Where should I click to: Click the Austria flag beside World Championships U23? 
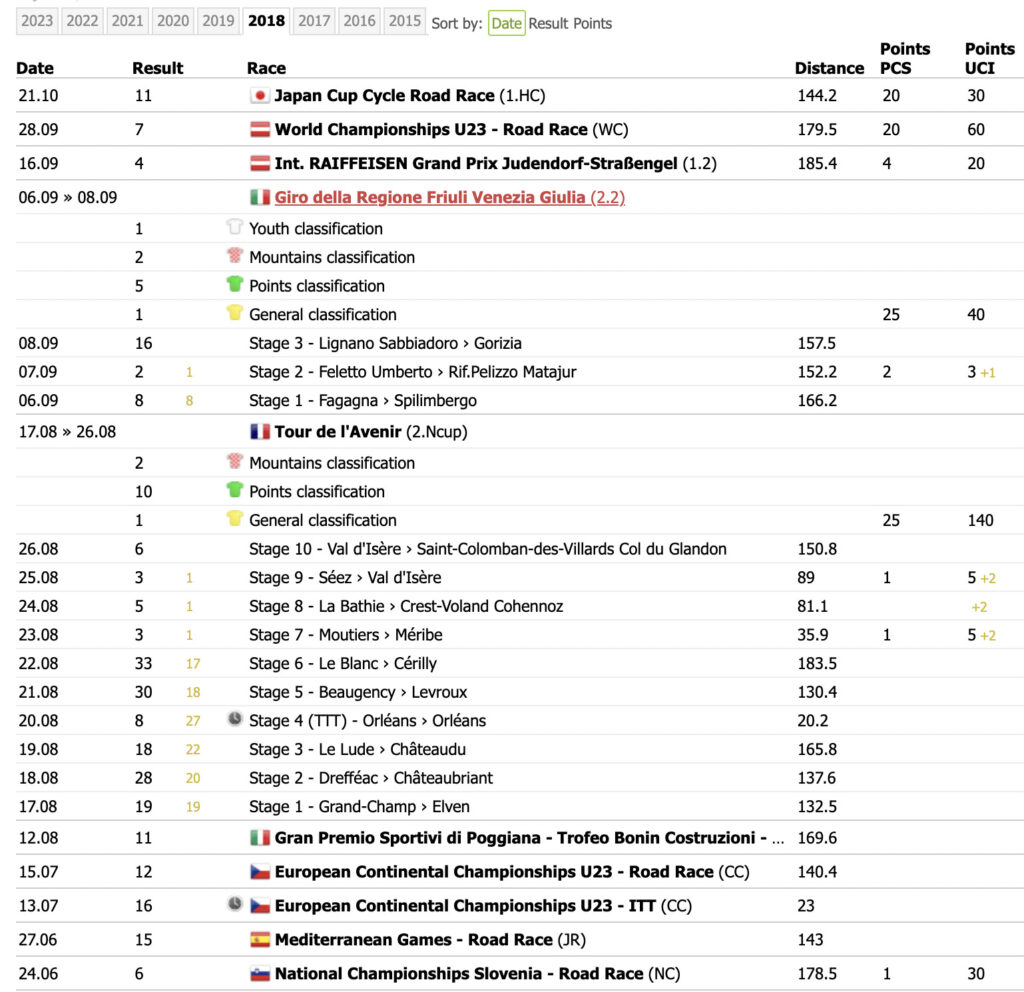(259, 129)
